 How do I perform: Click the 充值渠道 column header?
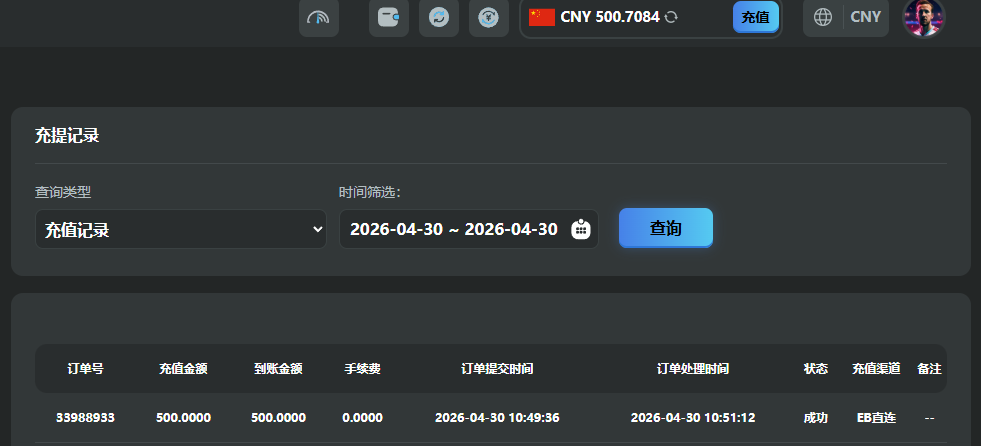click(x=876, y=369)
